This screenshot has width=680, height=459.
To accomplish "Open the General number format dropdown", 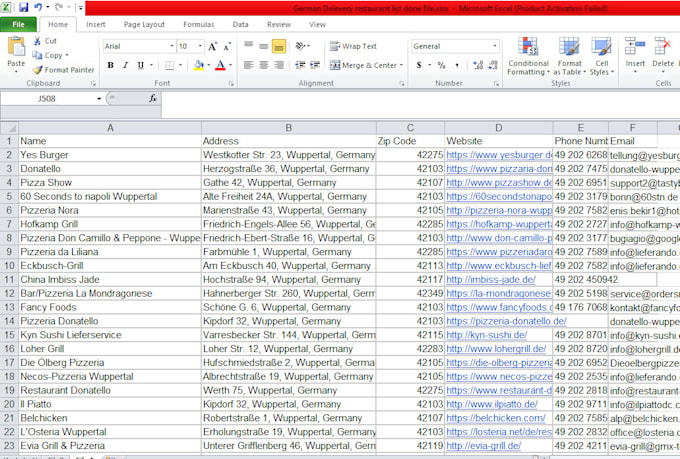I will click(494, 46).
